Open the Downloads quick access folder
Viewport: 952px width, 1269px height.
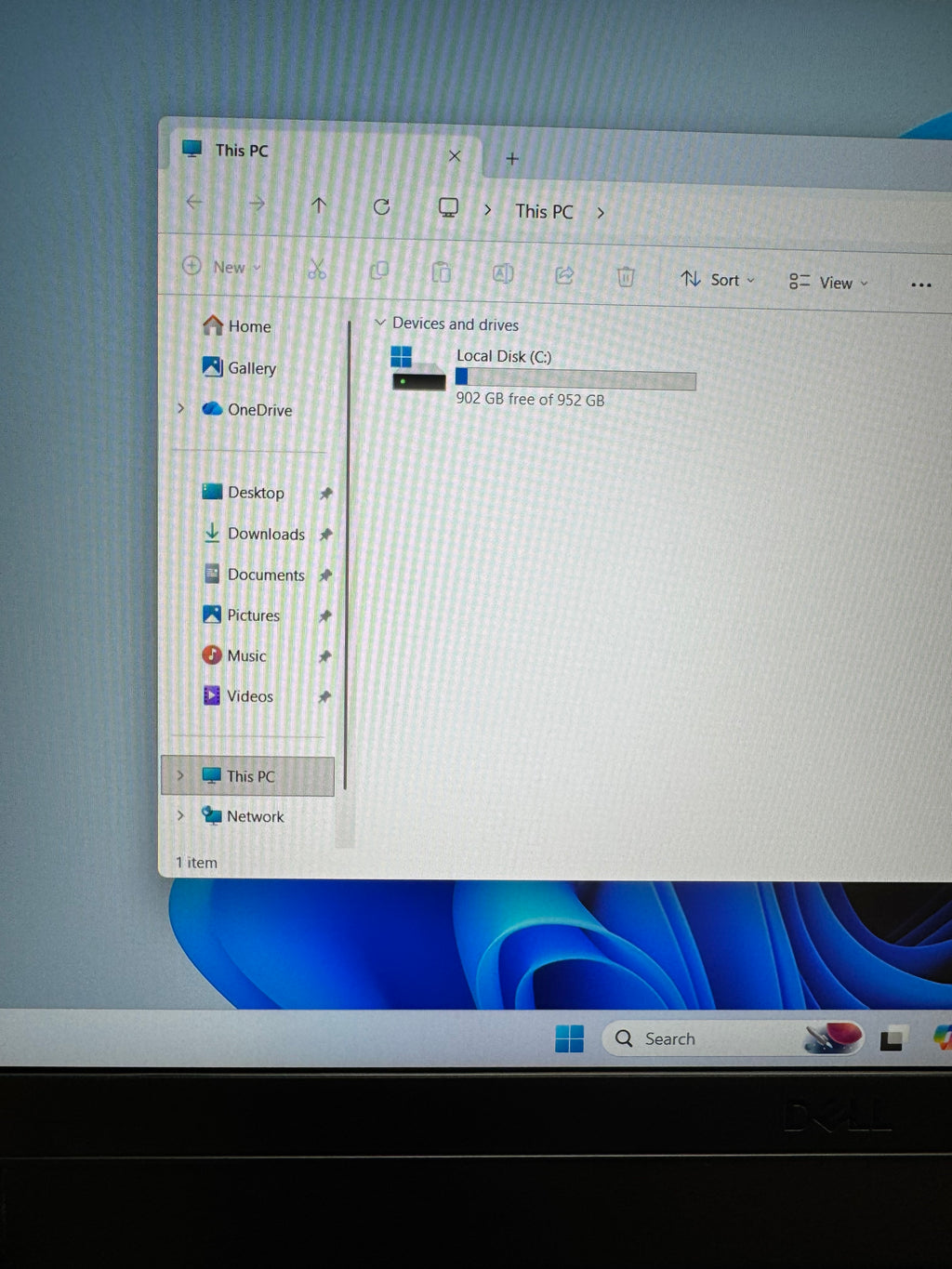pos(254,534)
